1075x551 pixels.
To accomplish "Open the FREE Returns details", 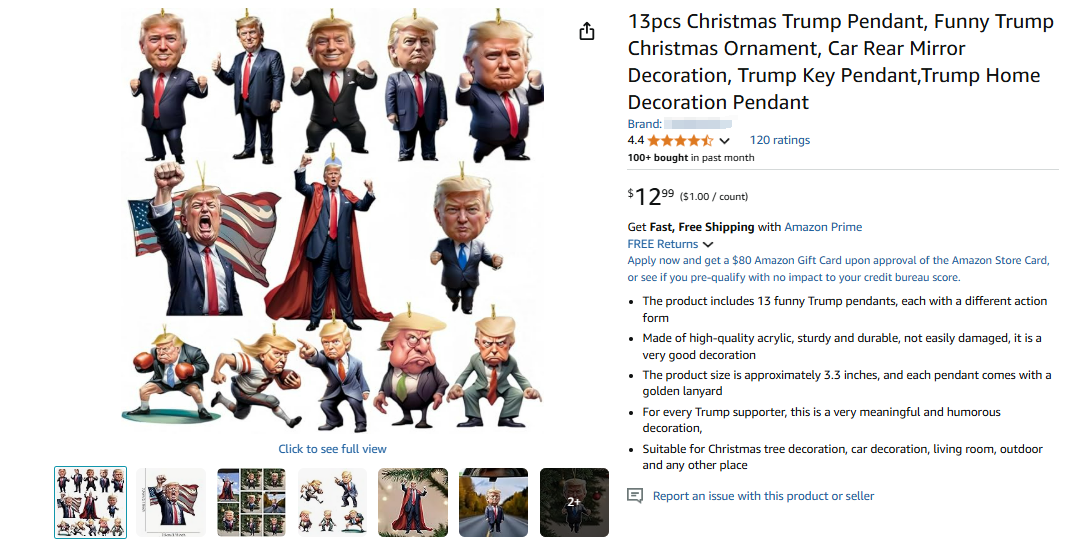I will tap(662, 244).
